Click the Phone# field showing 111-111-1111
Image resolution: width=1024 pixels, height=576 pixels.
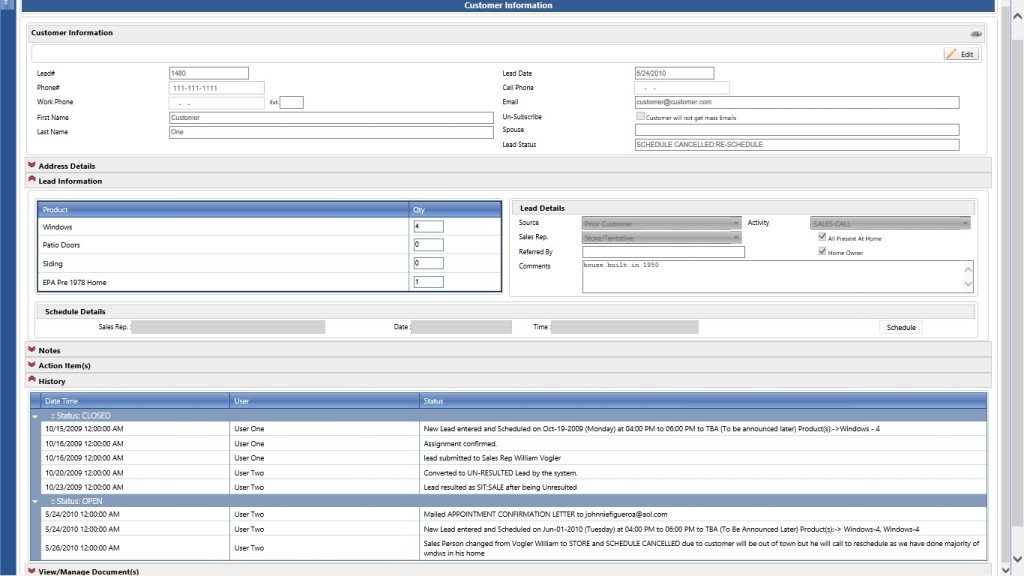(216, 88)
